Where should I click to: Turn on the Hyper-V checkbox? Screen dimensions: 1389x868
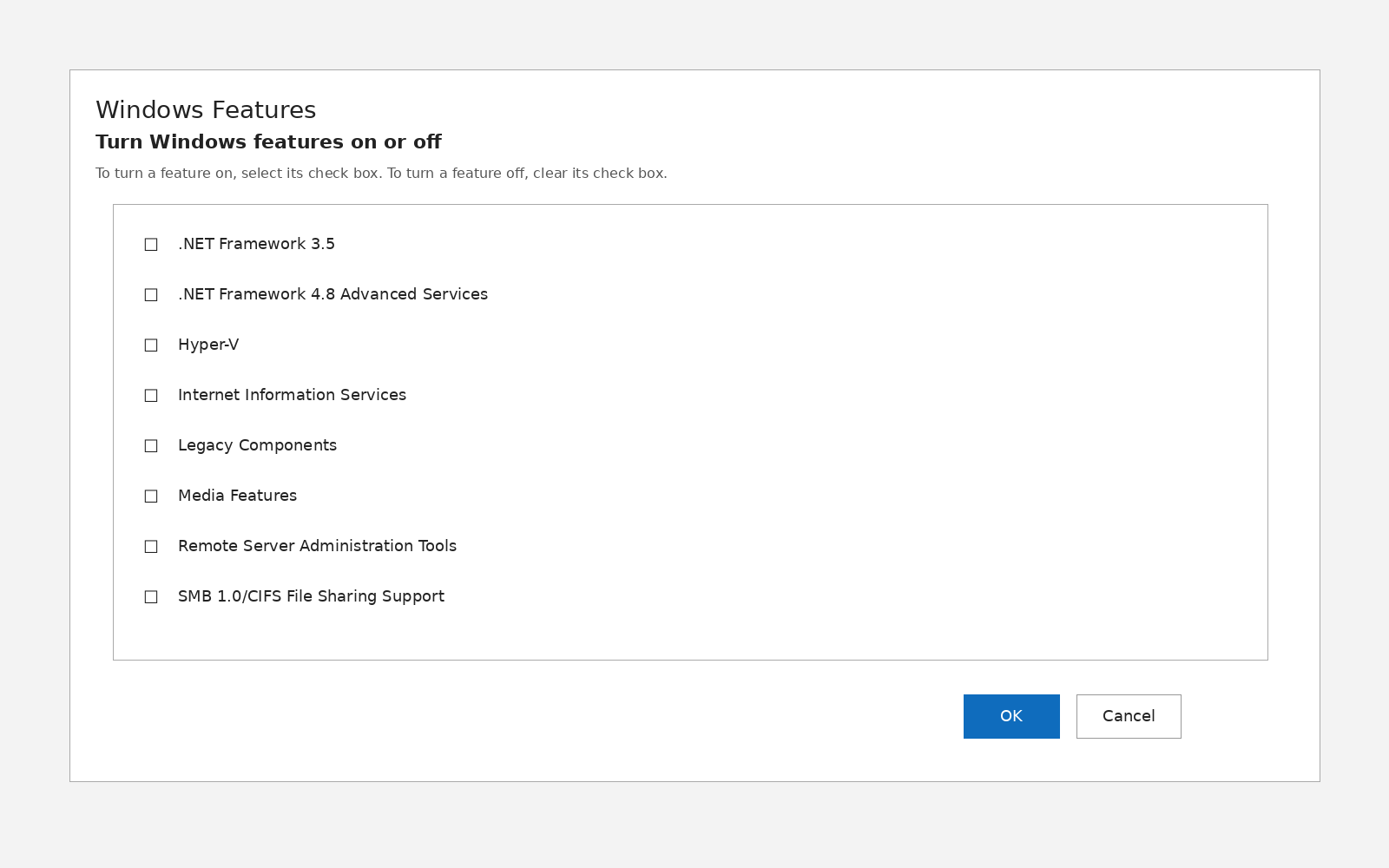click(x=151, y=345)
